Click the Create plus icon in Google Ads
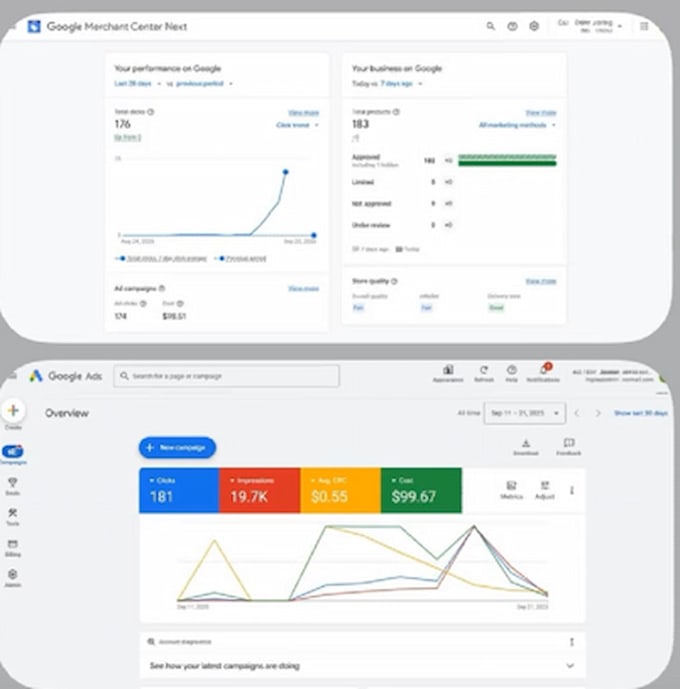This screenshot has width=680, height=689. click(13, 410)
